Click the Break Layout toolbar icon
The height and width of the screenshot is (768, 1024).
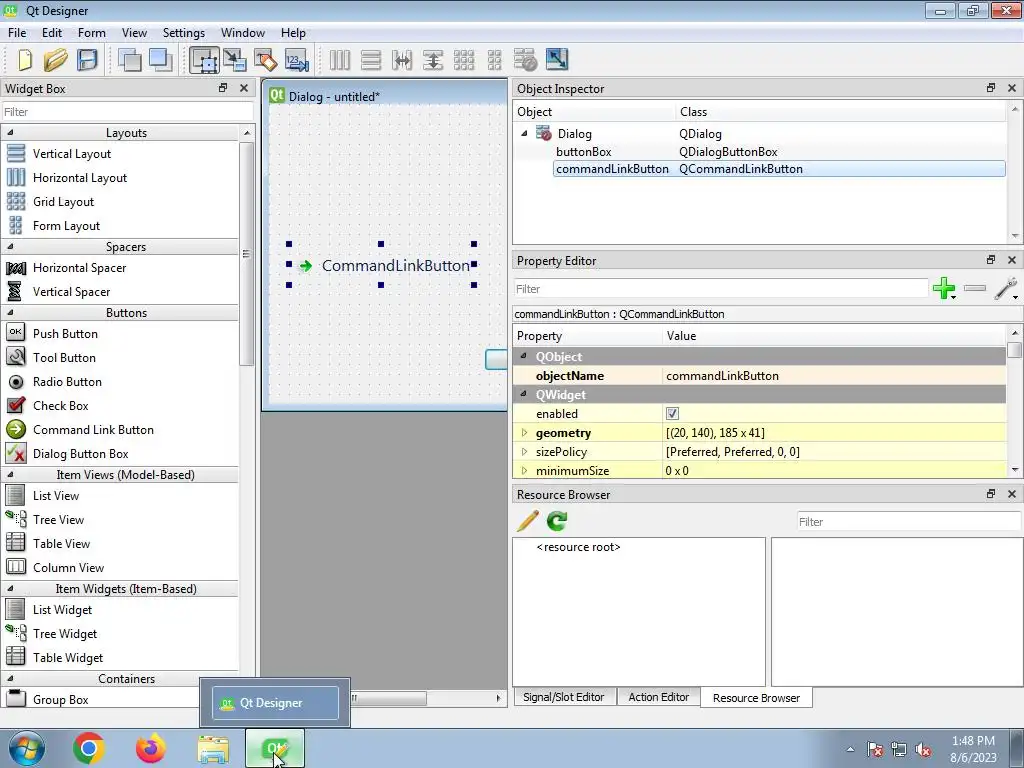coord(525,60)
